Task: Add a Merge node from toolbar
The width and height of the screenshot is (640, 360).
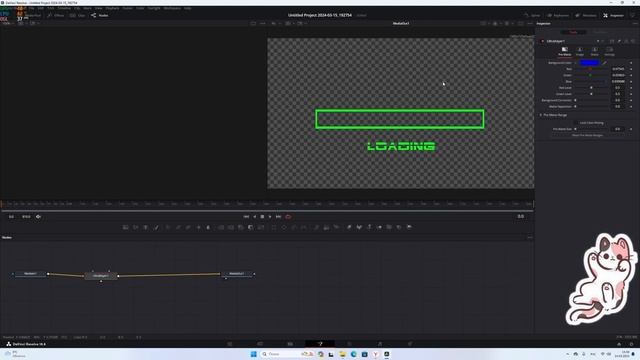Action: pyautogui.click(x=221, y=227)
